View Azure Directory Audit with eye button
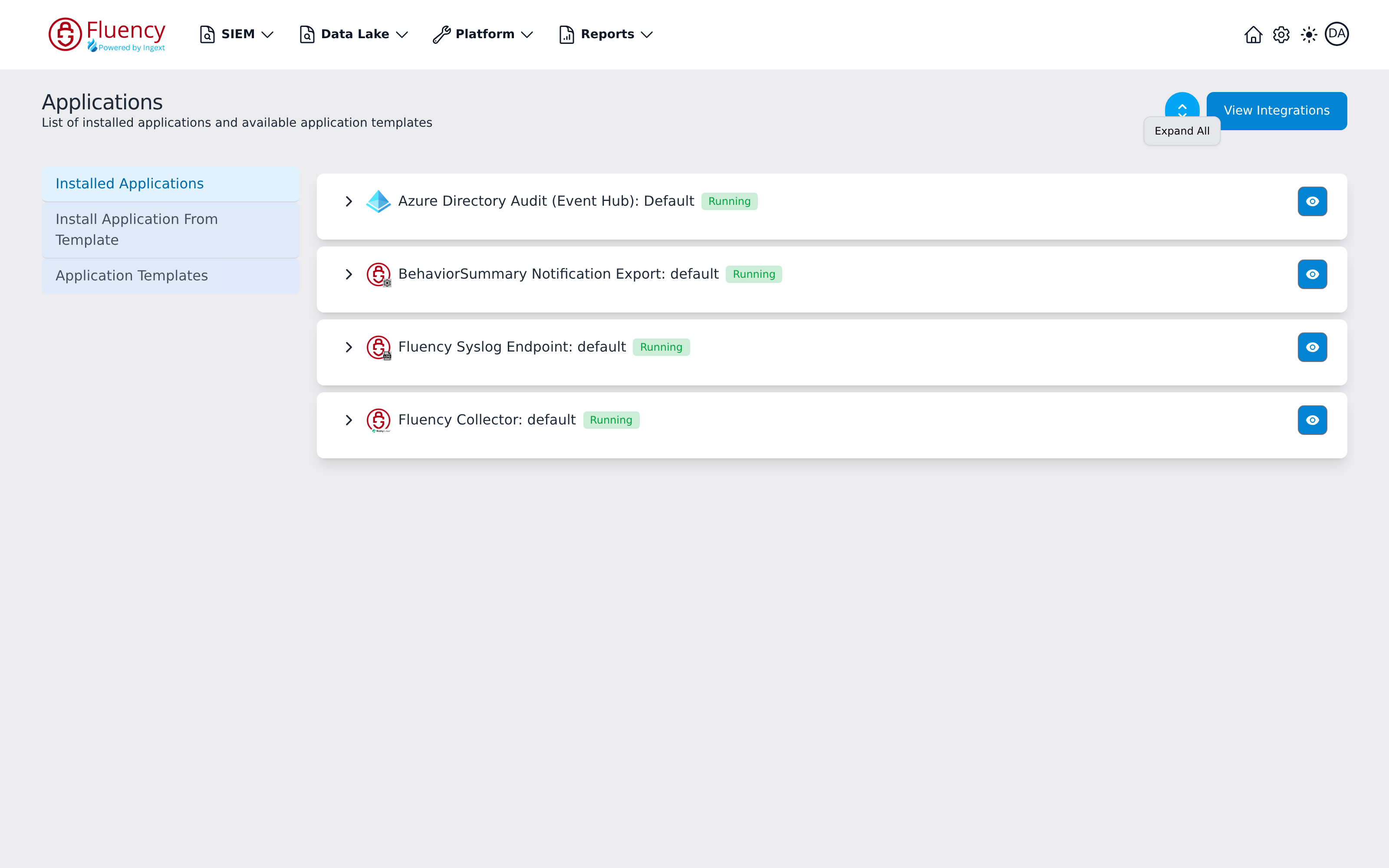The width and height of the screenshot is (1389, 868). click(1312, 201)
